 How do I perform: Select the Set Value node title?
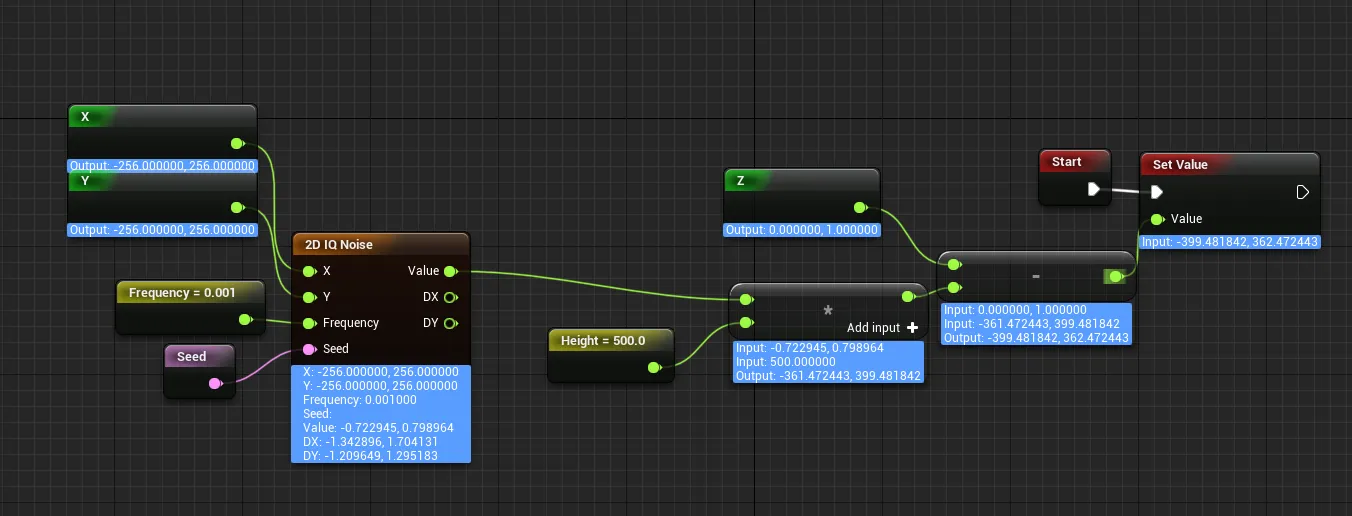click(x=1180, y=164)
